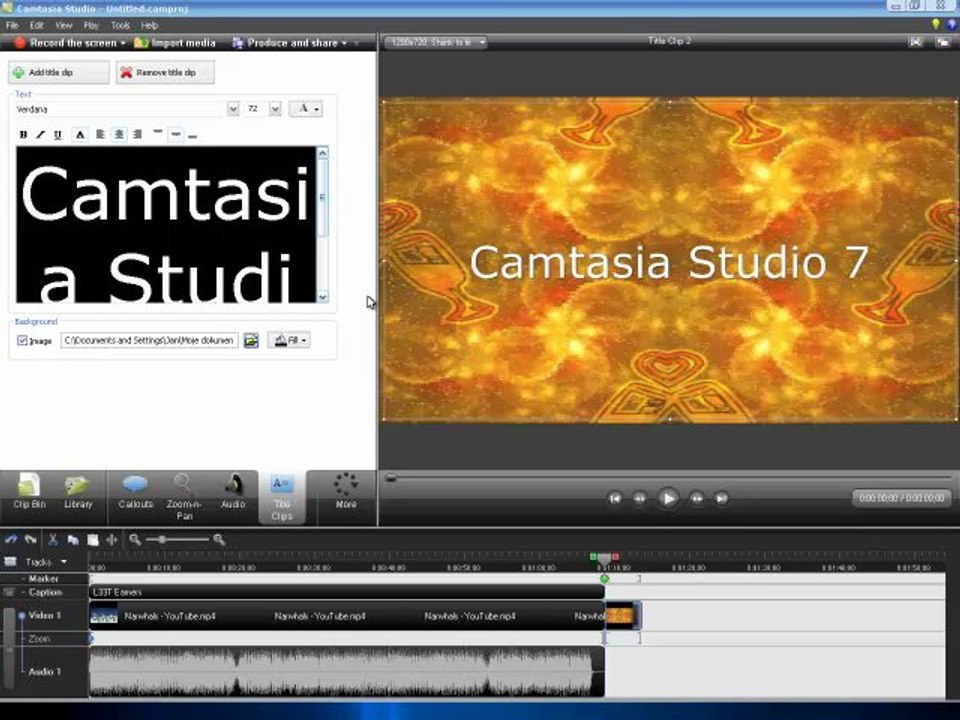Screen dimensions: 960x720
Task: Click the lightbulb tips icon
Action: 935,24
